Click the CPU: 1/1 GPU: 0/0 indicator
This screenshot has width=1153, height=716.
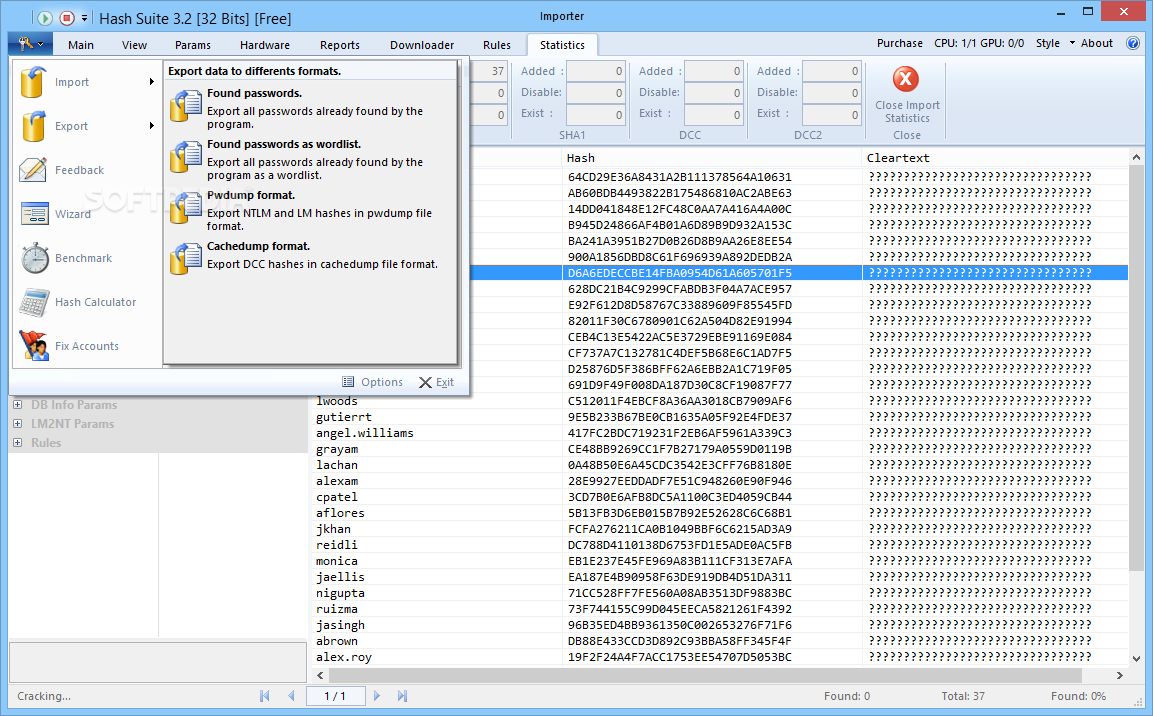[979, 43]
